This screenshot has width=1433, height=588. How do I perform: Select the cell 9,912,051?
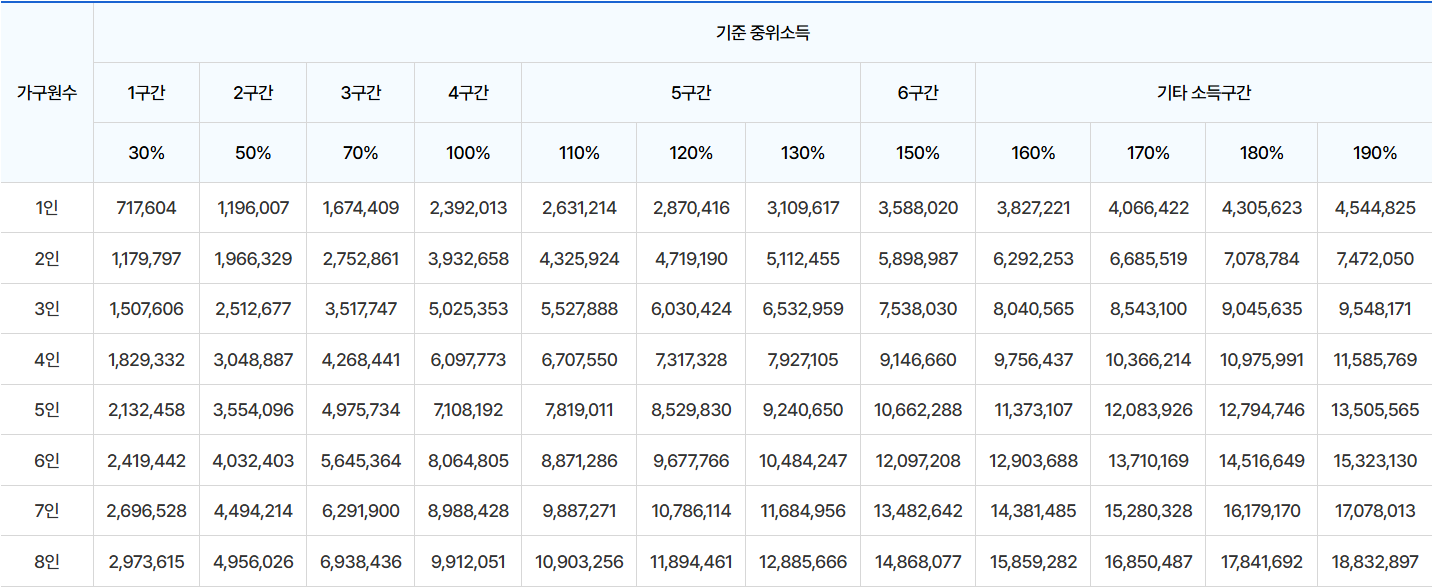[x=468, y=562]
